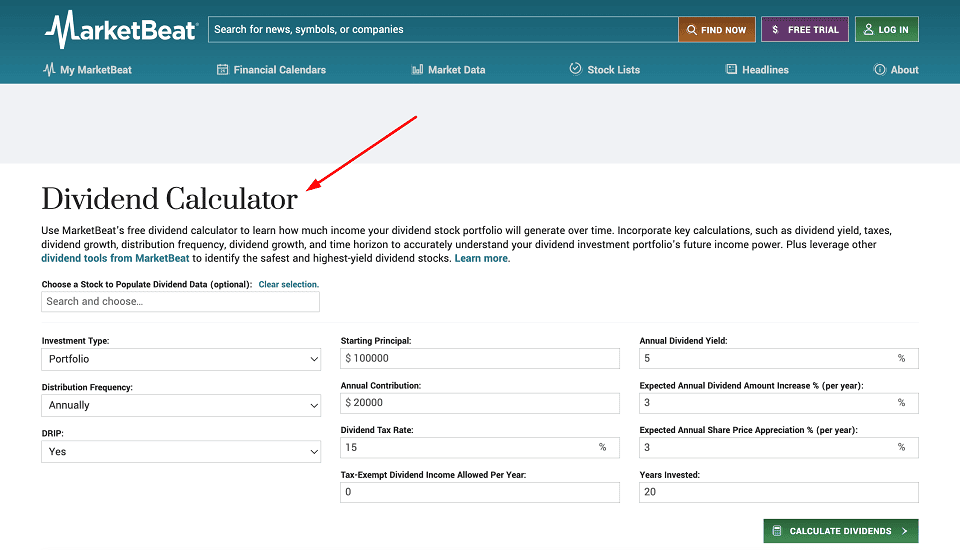Viewport: 960px width, 550px height.
Task: Open the Investment Type dropdown
Action: pos(181,359)
